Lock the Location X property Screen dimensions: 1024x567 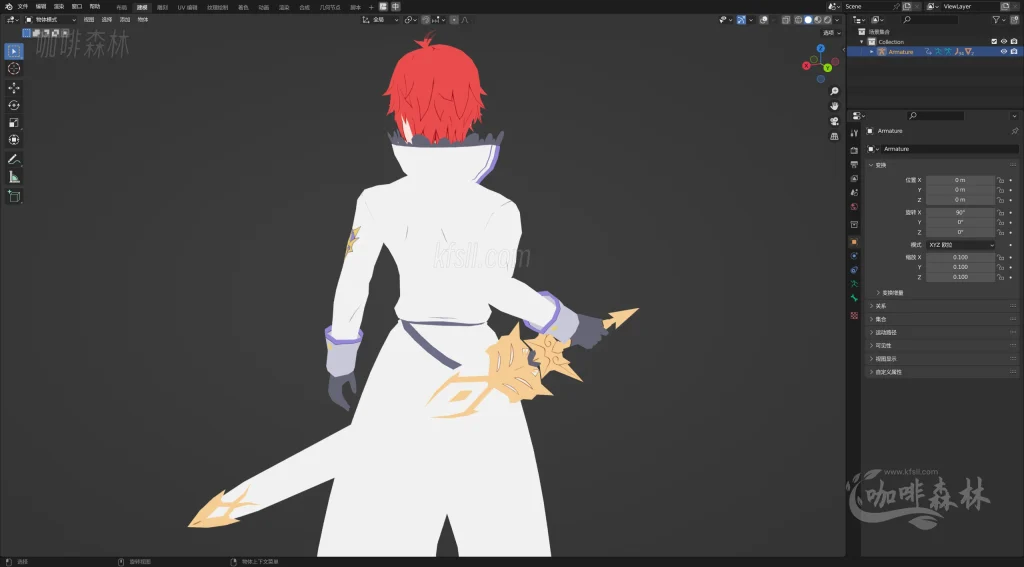tap(1000, 180)
